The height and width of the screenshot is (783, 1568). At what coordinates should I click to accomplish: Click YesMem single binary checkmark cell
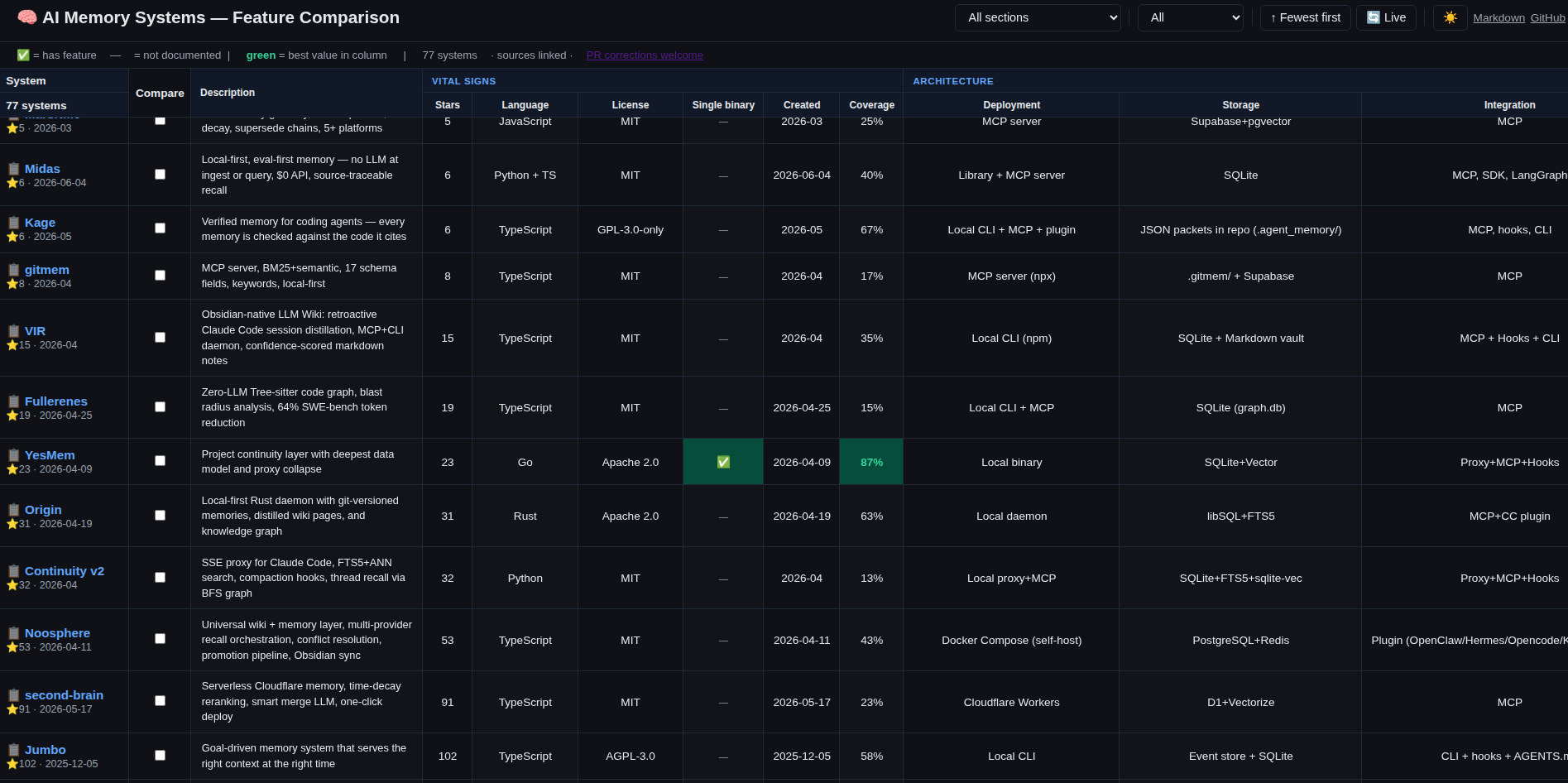point(723,462)
